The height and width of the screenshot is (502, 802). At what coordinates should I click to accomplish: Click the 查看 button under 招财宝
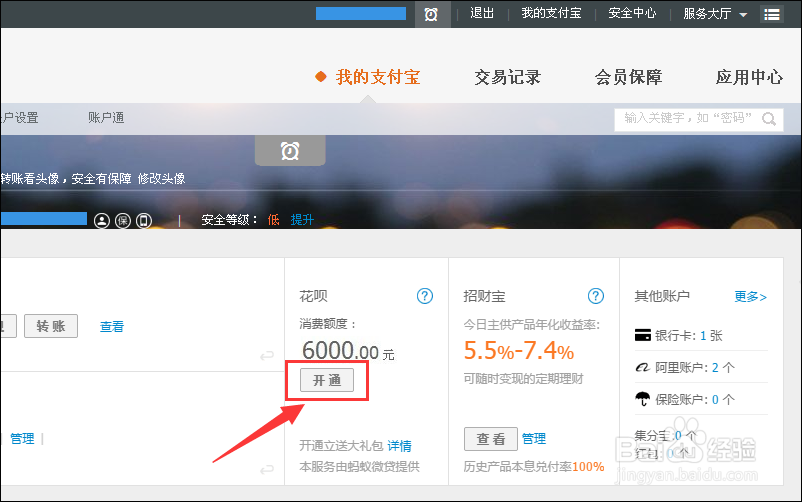point(491,439)
